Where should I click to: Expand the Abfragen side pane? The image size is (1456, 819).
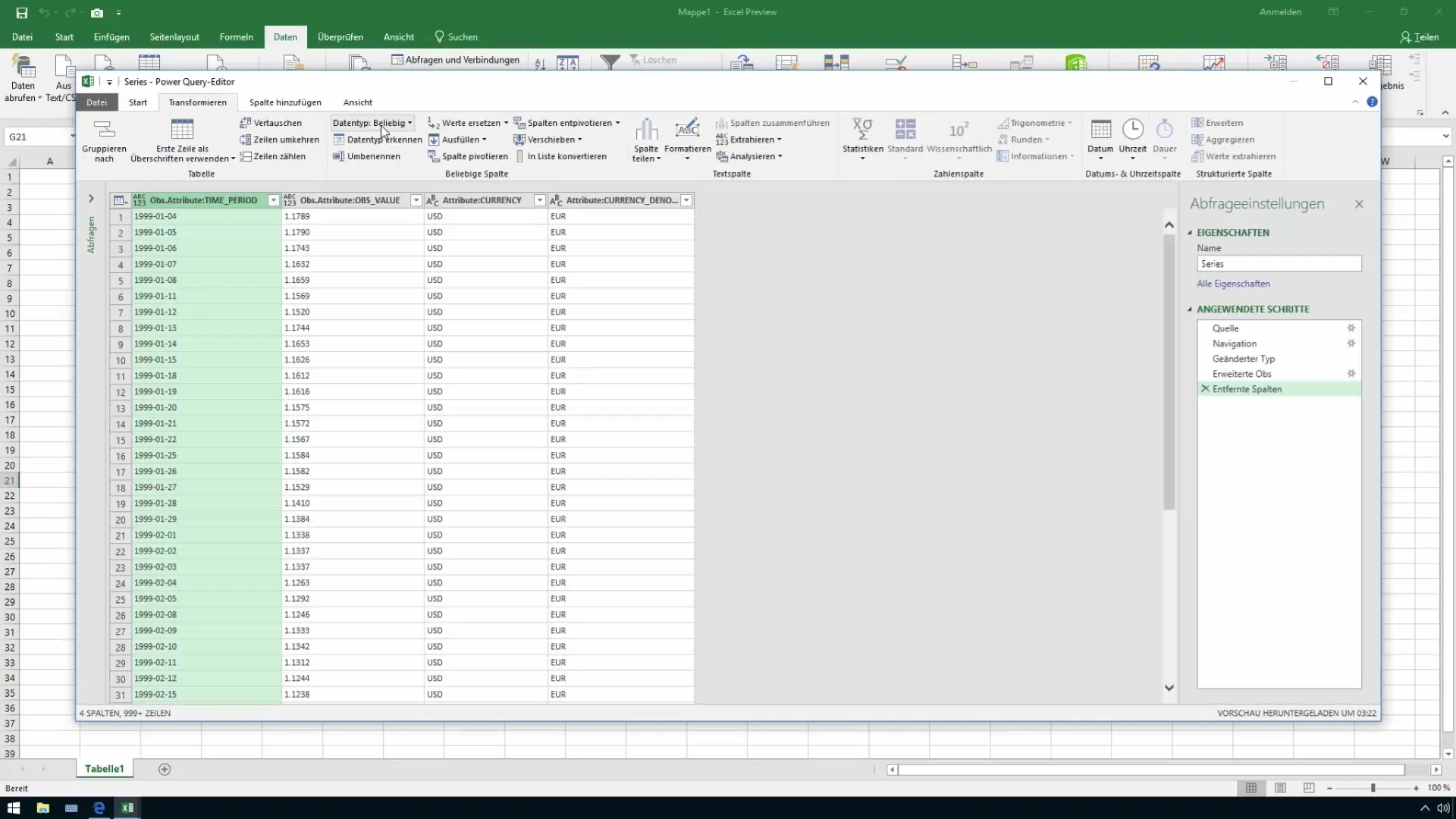(x=91, y=199)
